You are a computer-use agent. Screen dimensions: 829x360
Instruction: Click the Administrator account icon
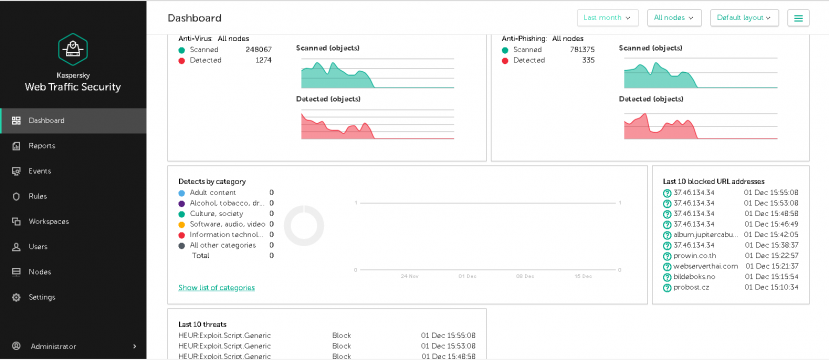(x=16, y=346)
